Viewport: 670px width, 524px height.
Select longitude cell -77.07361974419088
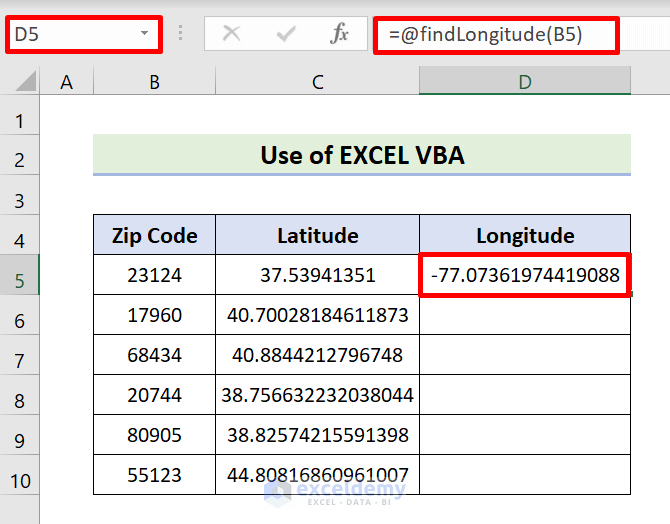(525, 275)
